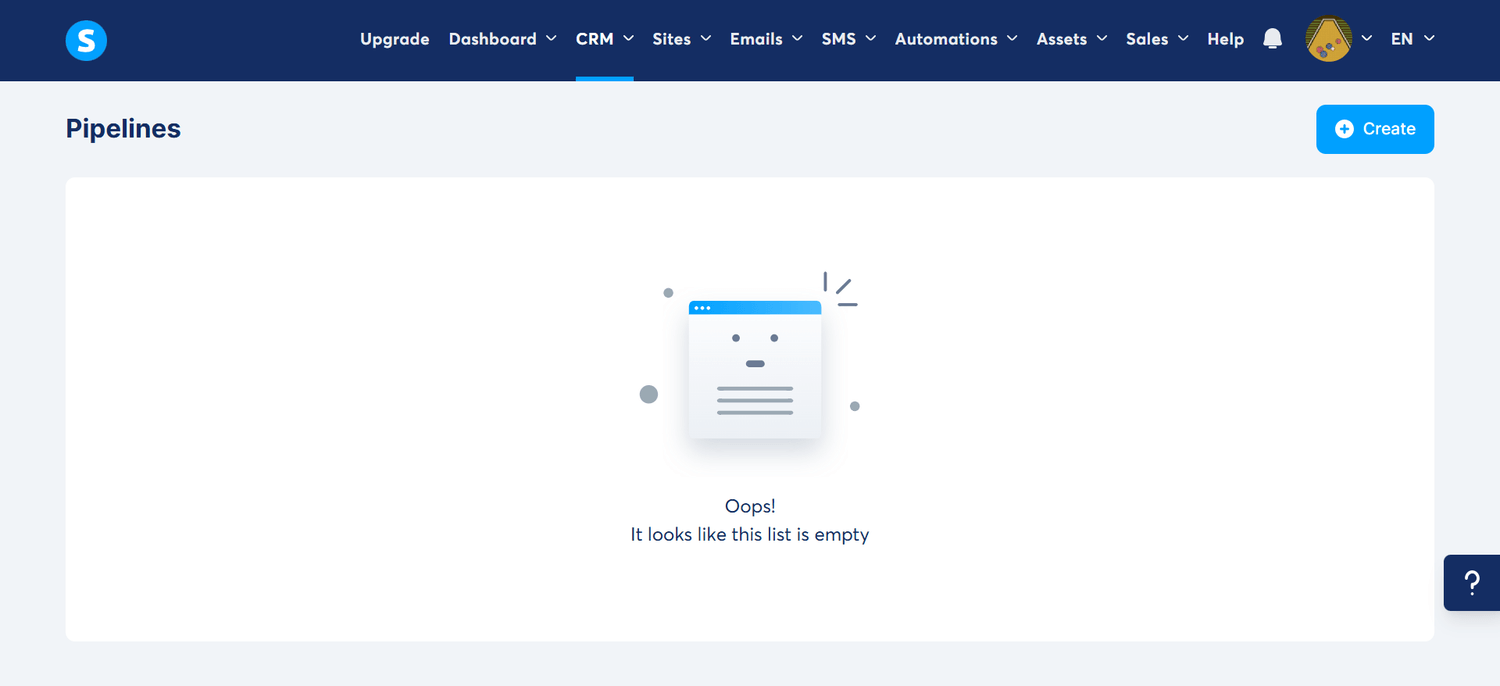Click the Pipelines page heading
The image size is (1500, 686).
tap(123, 128)
